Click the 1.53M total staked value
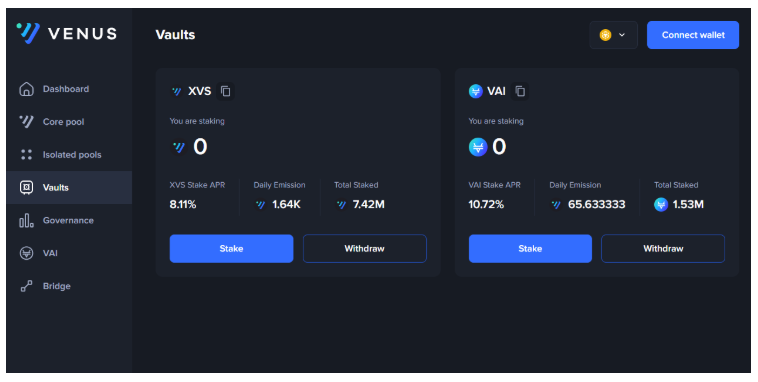758x382 pixels. (x=688, y=205)
